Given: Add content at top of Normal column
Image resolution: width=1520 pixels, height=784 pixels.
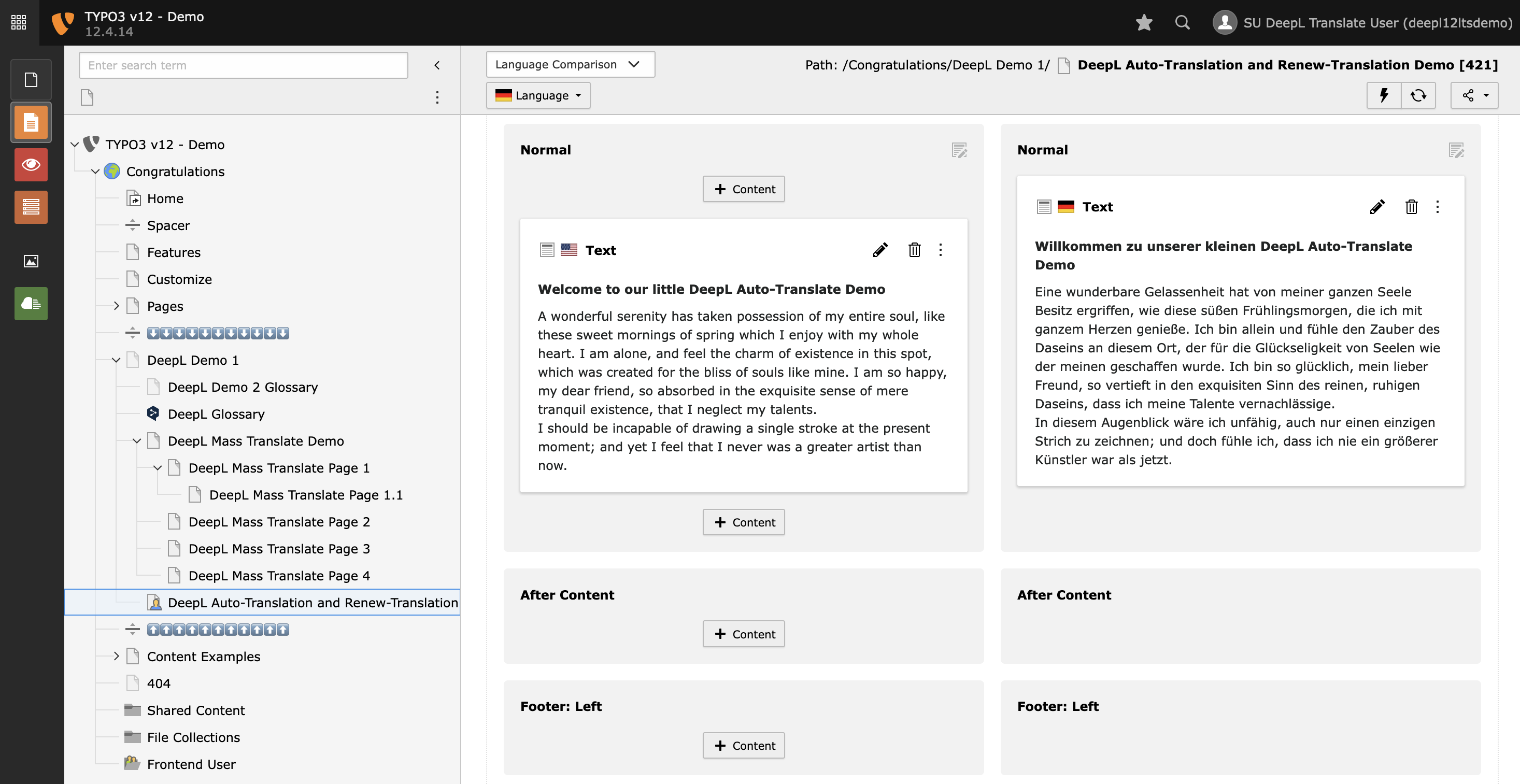Looking at the screenshot, I should pos(744,189).
